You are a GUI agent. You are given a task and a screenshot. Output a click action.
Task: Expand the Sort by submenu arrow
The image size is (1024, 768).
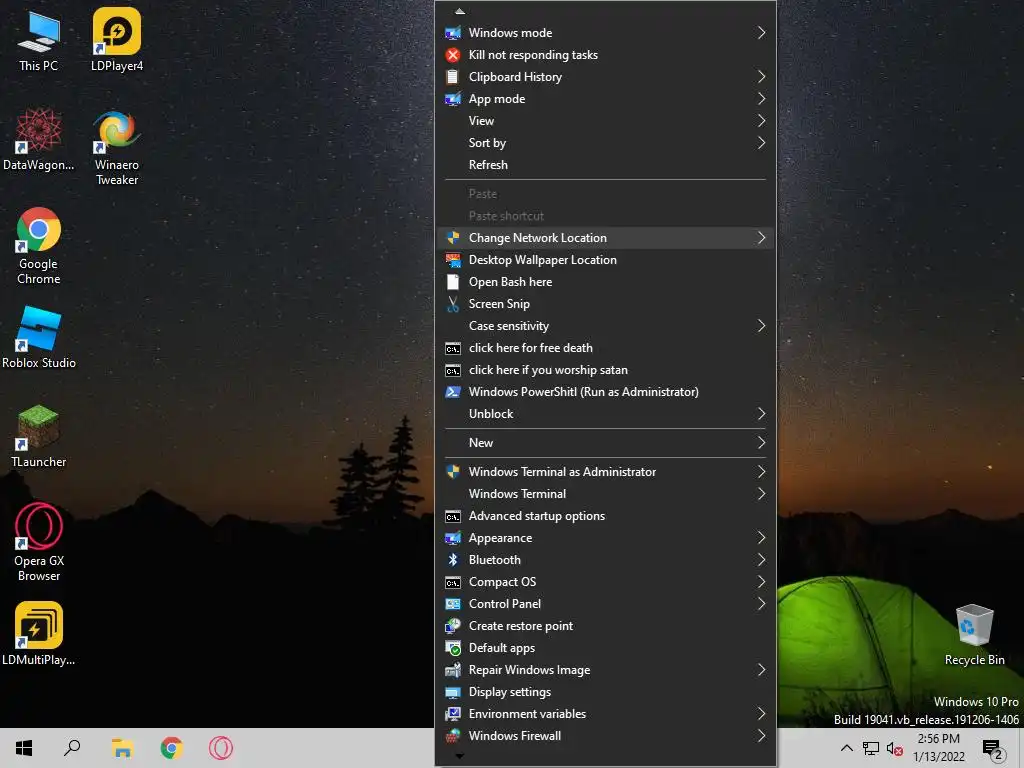point(761,143)
